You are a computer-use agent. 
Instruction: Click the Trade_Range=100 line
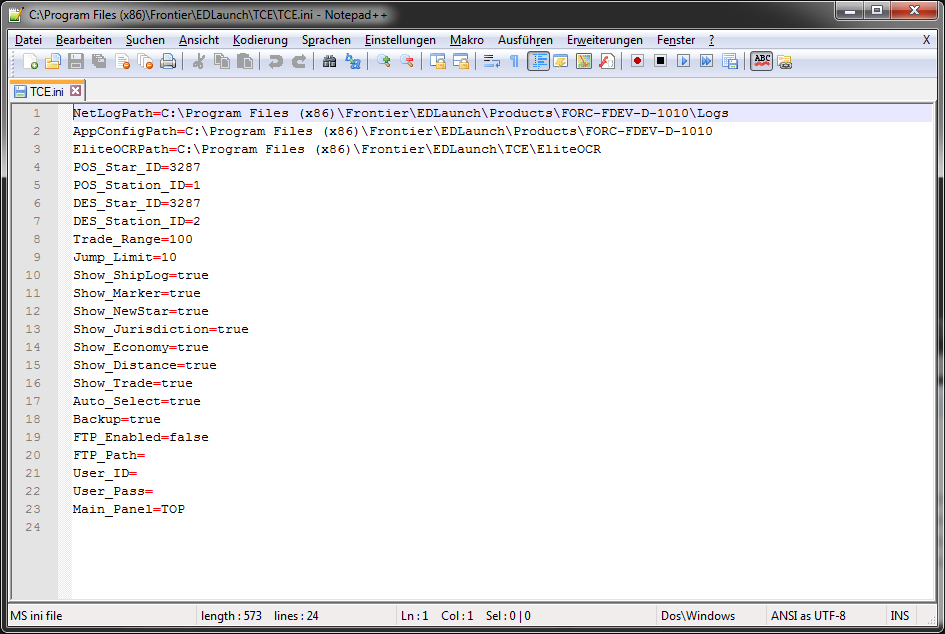(133, 239)
